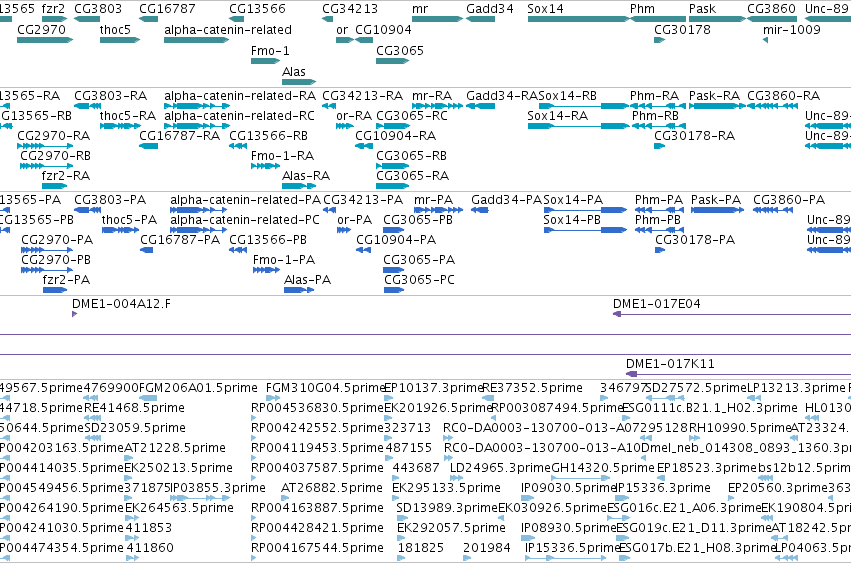Click the Fmo-1 gene label
The height and width of the screenshot is (563, 851).
pyautogui.click(x=270, y=51)
